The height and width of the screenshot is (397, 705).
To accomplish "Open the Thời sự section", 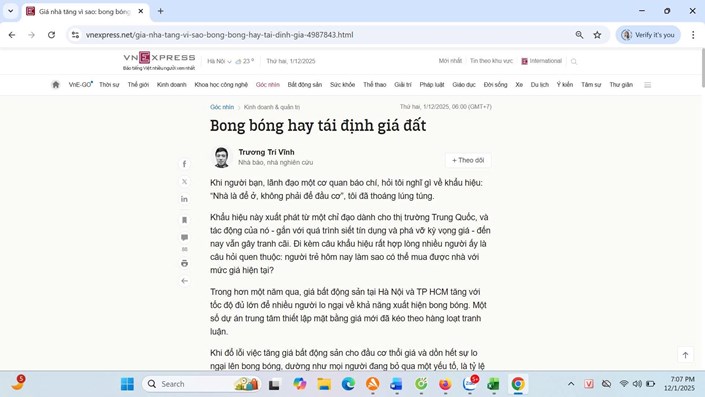I will 109,85.
